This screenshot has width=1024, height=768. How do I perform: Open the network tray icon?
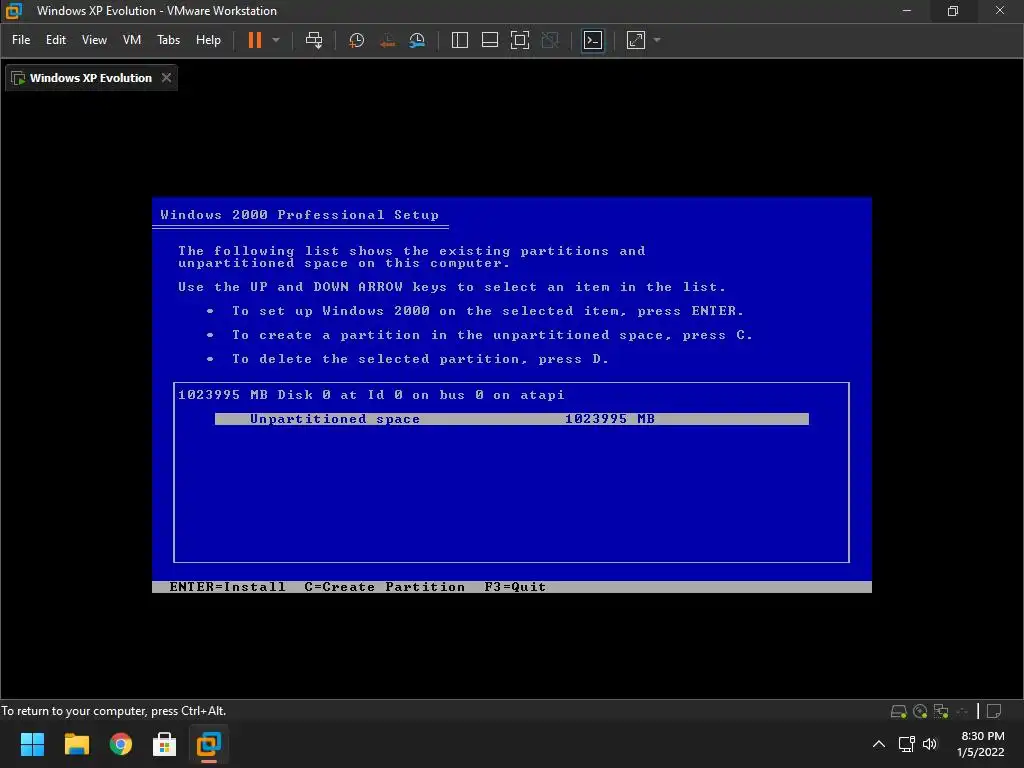click(906, 744)
